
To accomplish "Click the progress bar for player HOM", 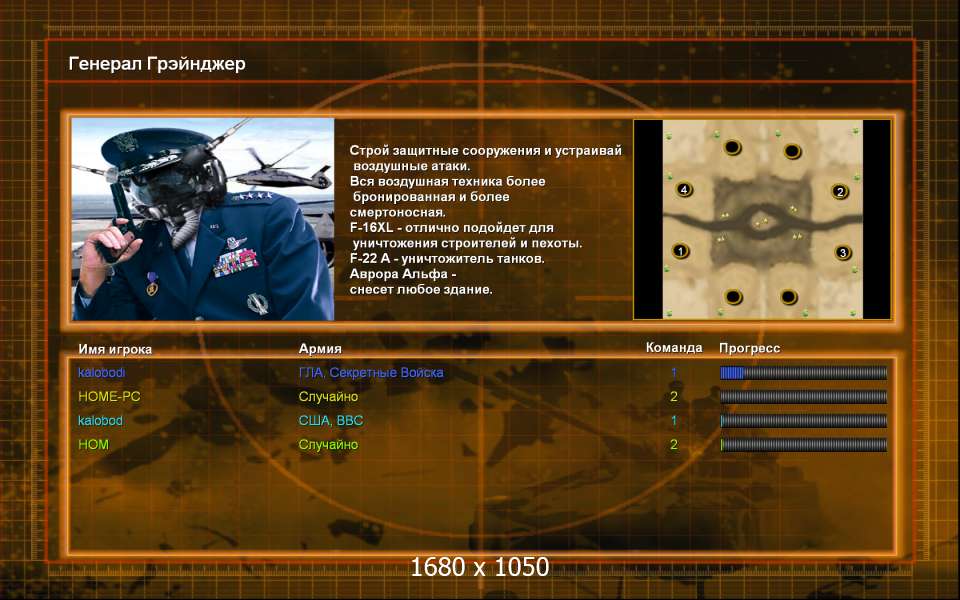I will (x=803, y=445).
